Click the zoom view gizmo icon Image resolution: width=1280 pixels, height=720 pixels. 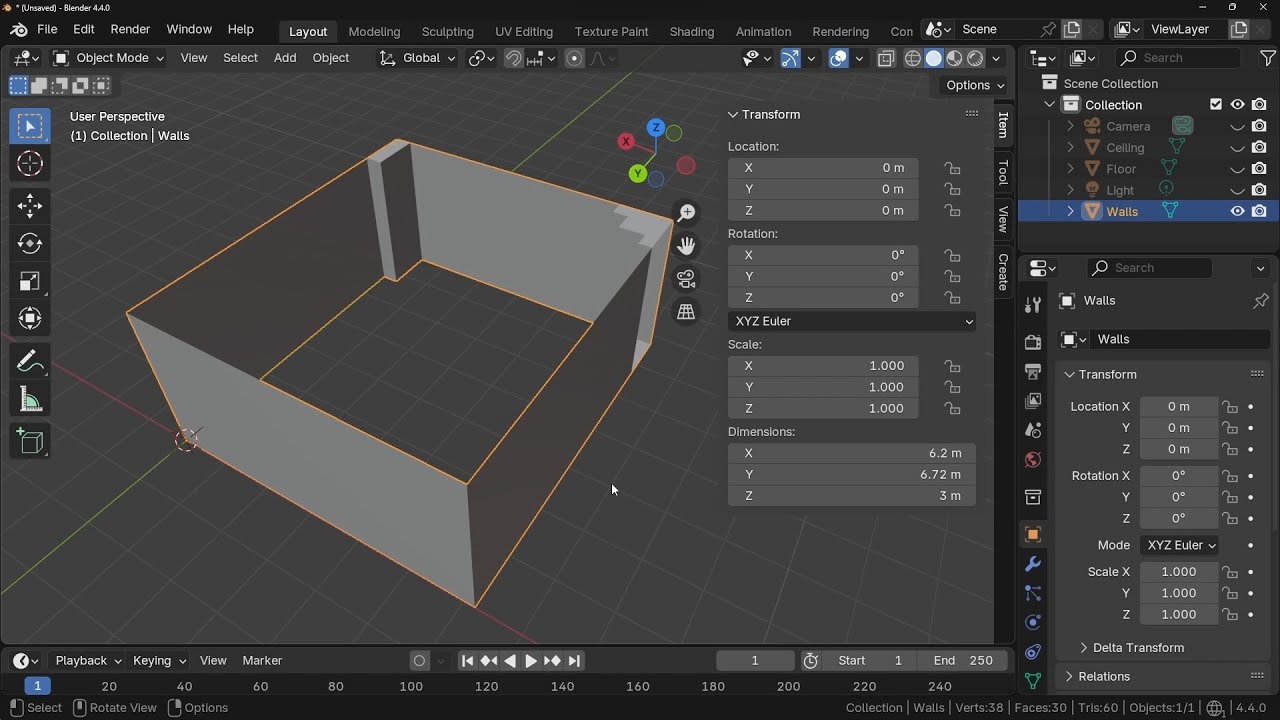[686, 213]
